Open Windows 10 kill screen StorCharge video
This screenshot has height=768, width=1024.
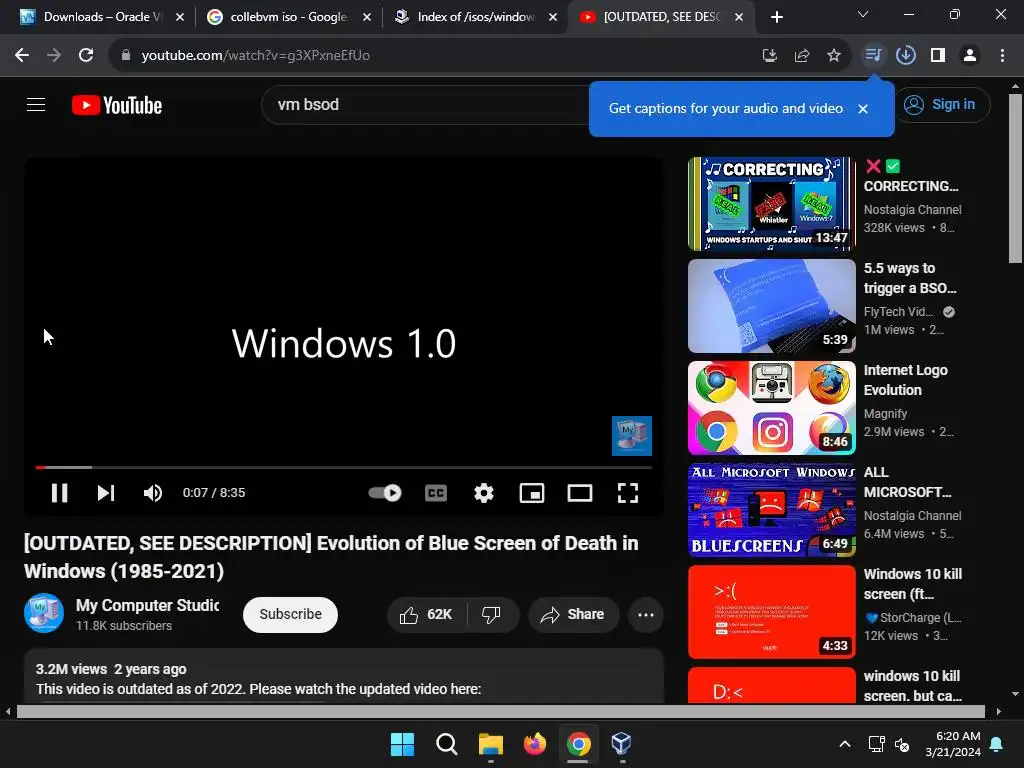[771, 612]
